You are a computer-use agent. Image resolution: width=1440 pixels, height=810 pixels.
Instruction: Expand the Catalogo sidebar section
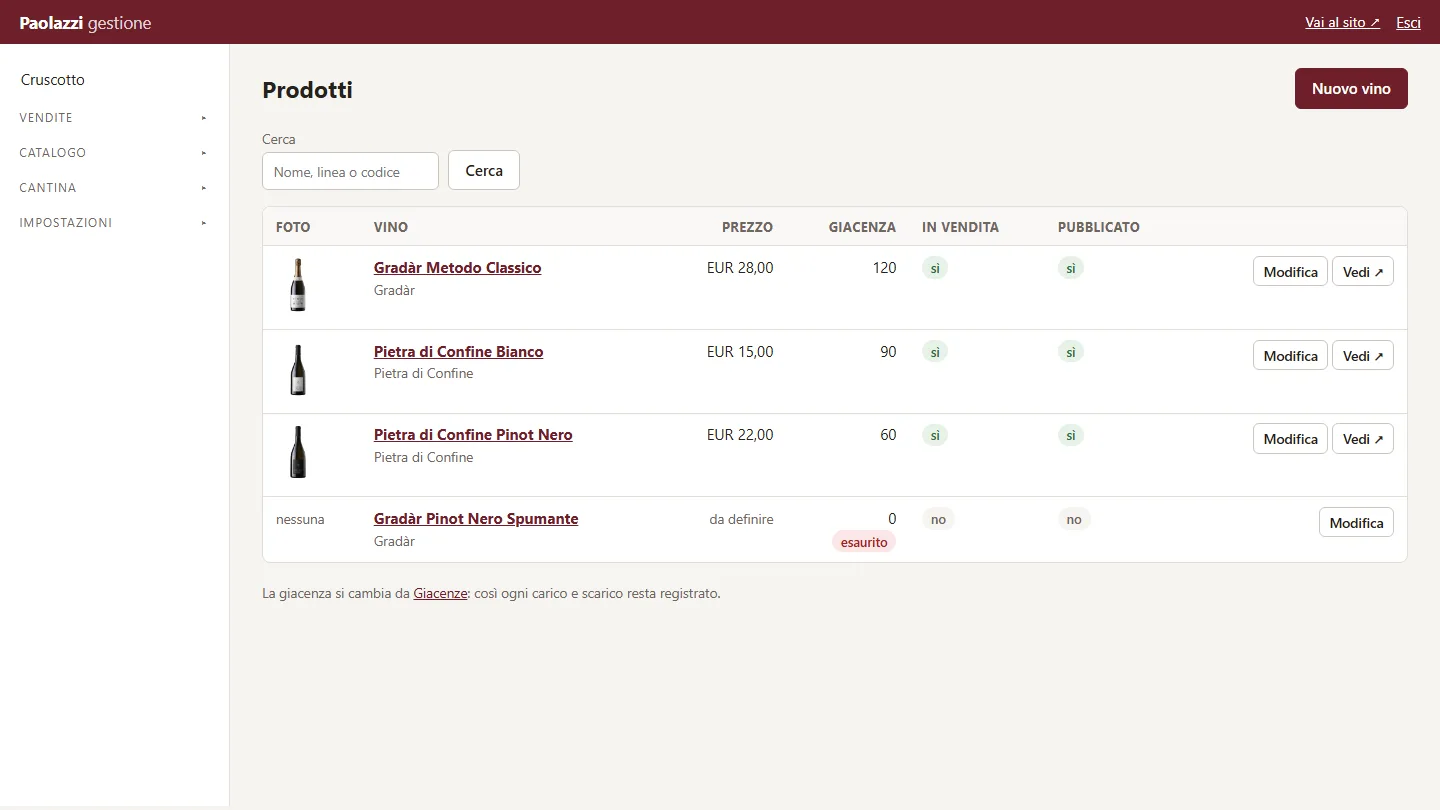(114, 153)
